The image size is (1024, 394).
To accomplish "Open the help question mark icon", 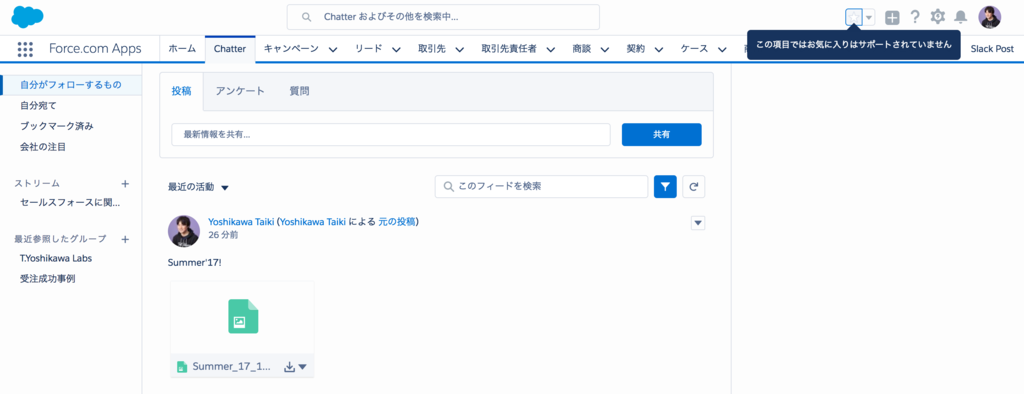I will click(x=915, y=17).
